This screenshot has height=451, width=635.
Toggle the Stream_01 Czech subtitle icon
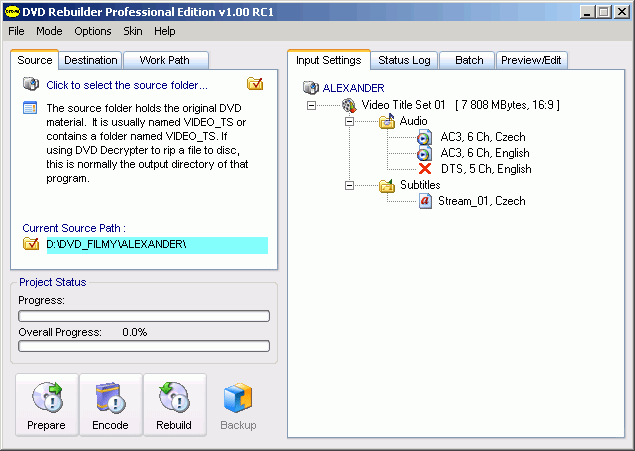click(425, 201)
